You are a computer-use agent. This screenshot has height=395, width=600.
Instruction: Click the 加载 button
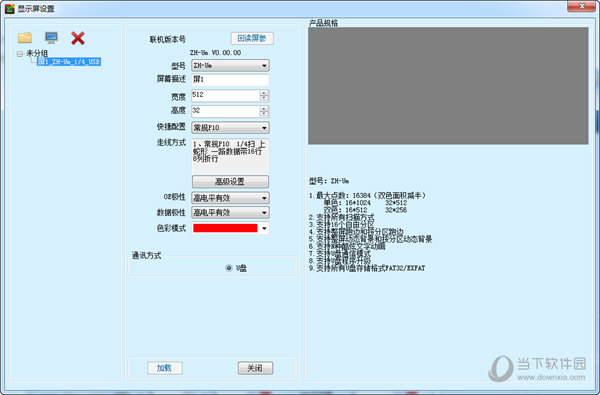(165, 368)
